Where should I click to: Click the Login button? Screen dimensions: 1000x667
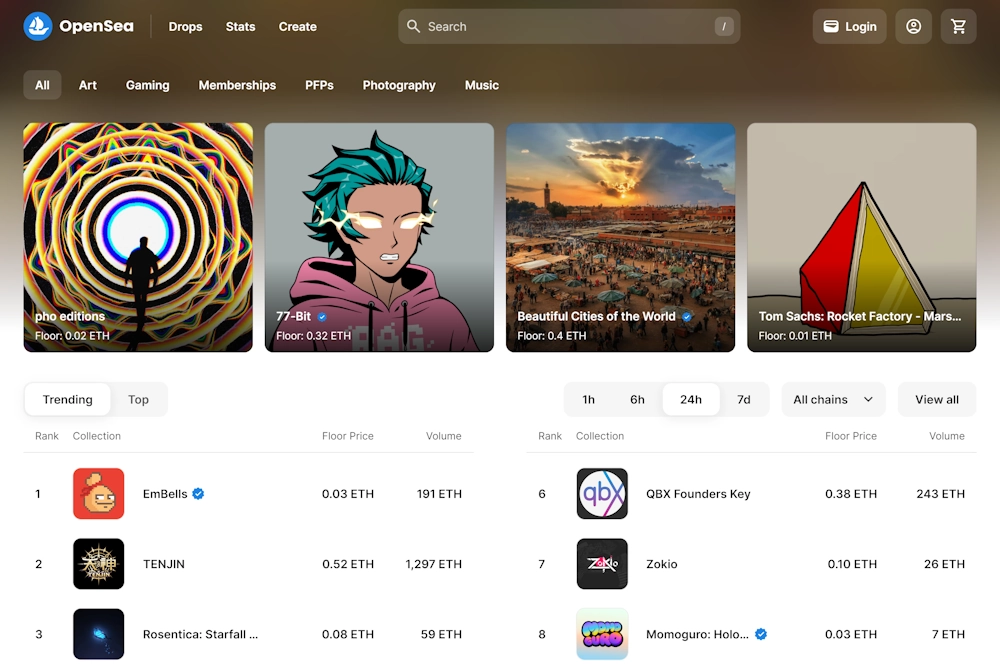pyautogui.click(x=850, y=27)
